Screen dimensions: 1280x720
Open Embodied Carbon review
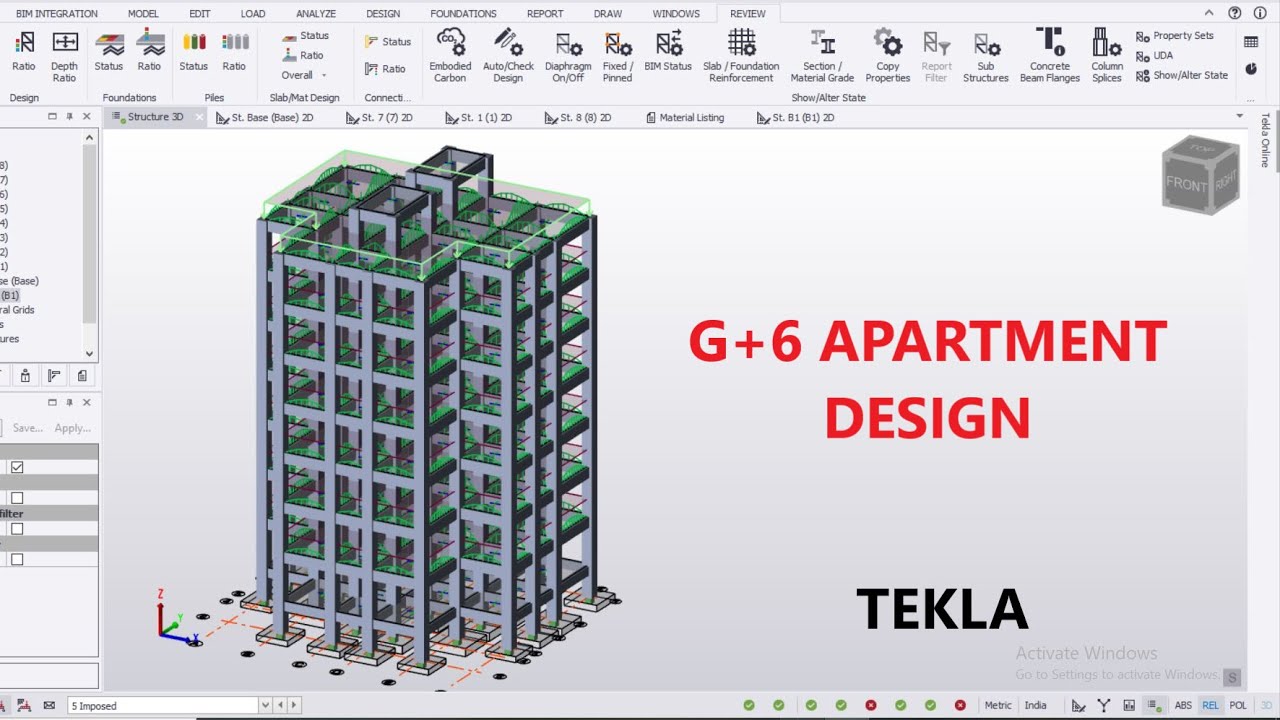coord(450,56)
